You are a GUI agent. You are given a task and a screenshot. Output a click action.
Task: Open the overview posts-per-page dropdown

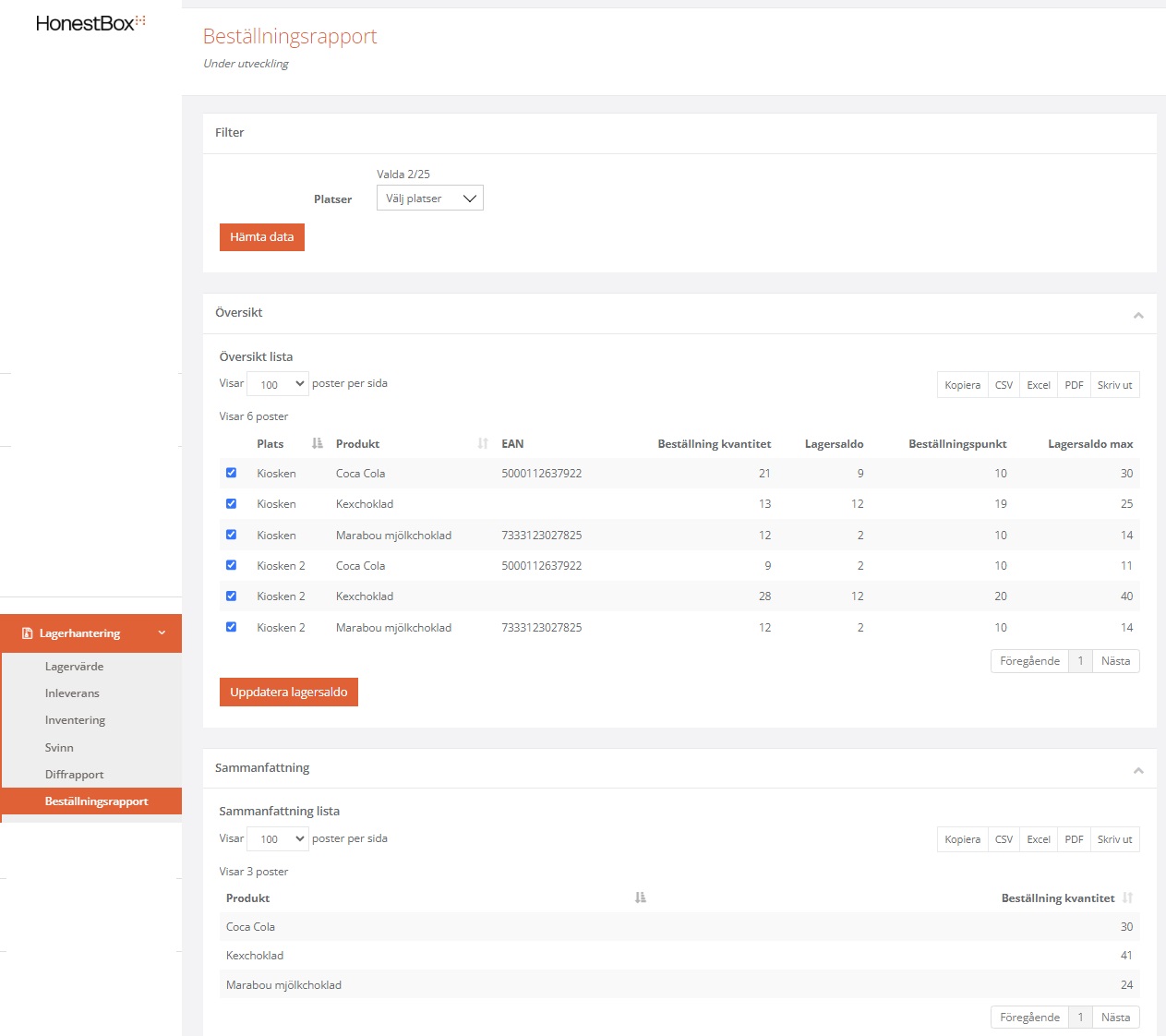click(x=278, y=384)
